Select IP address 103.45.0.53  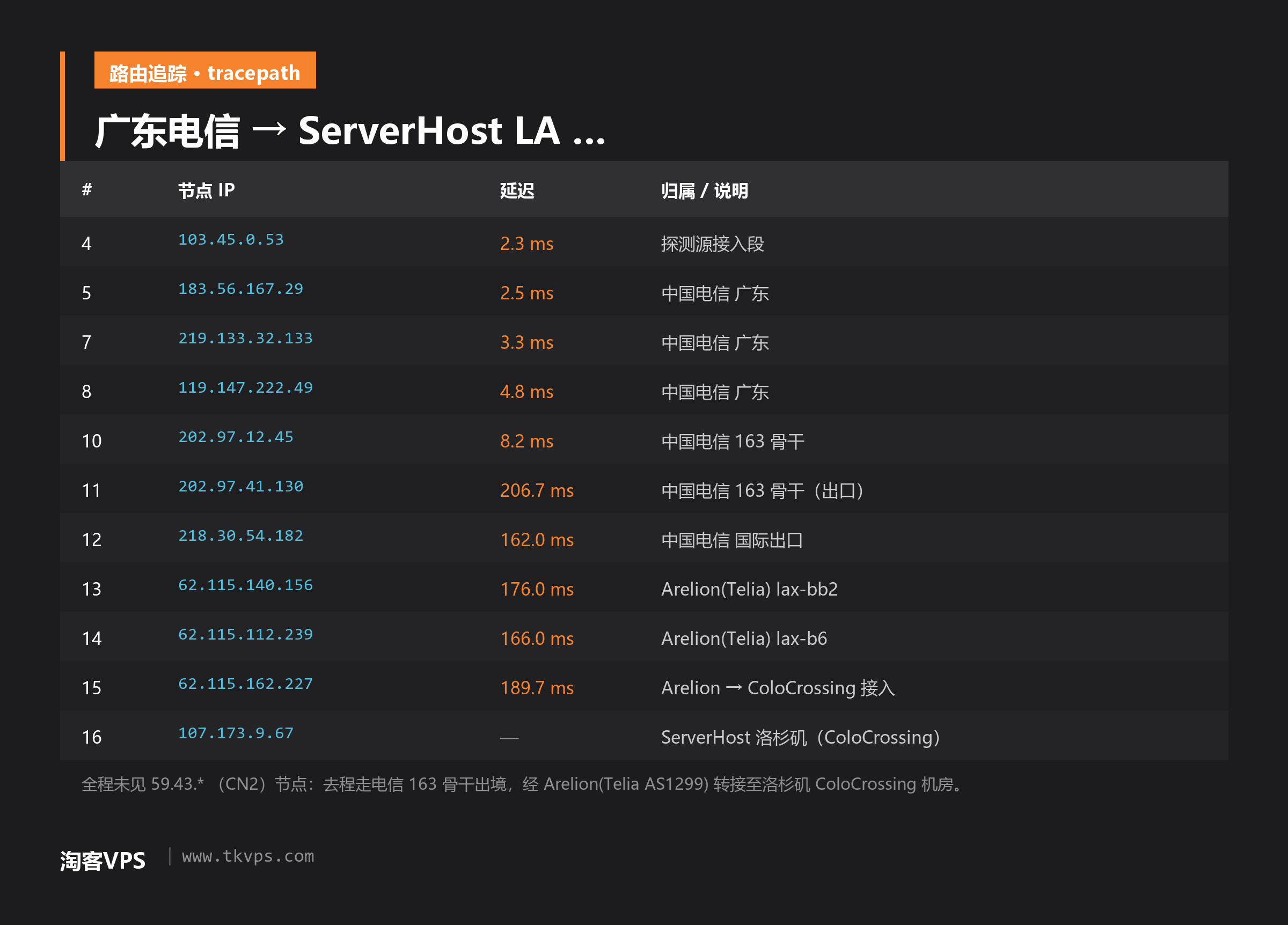coord(231,240)
